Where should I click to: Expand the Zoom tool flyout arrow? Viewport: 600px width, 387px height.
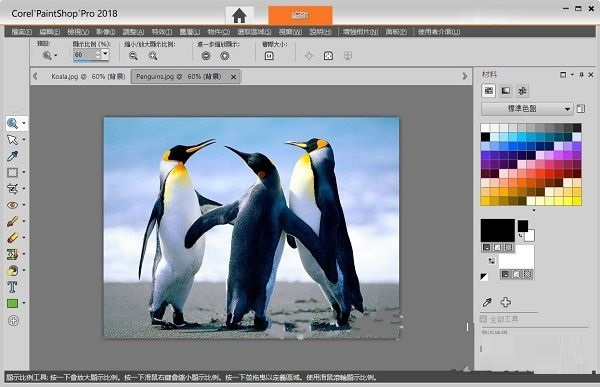pos(24,123)
